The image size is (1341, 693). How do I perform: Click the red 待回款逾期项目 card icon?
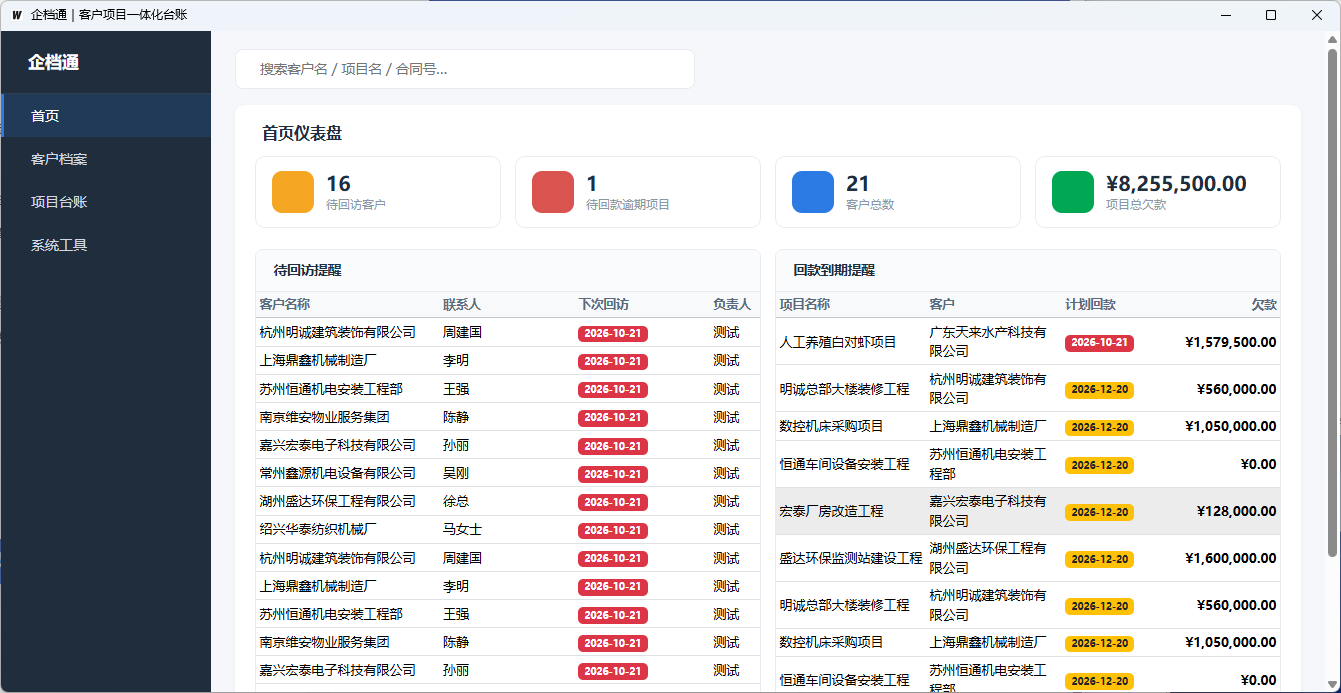click(x=553, y=192)
